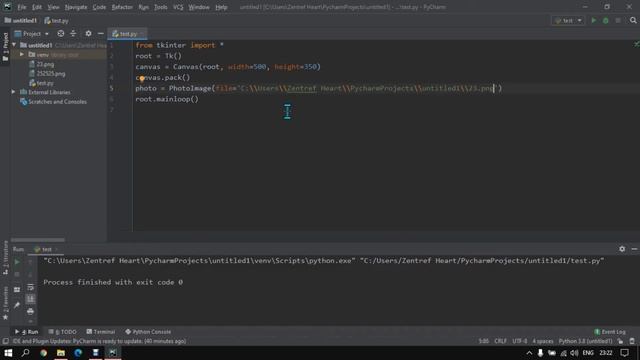Select the test tab in Run panel
This screenshot has width=640, height=360.
pos(46,249)
